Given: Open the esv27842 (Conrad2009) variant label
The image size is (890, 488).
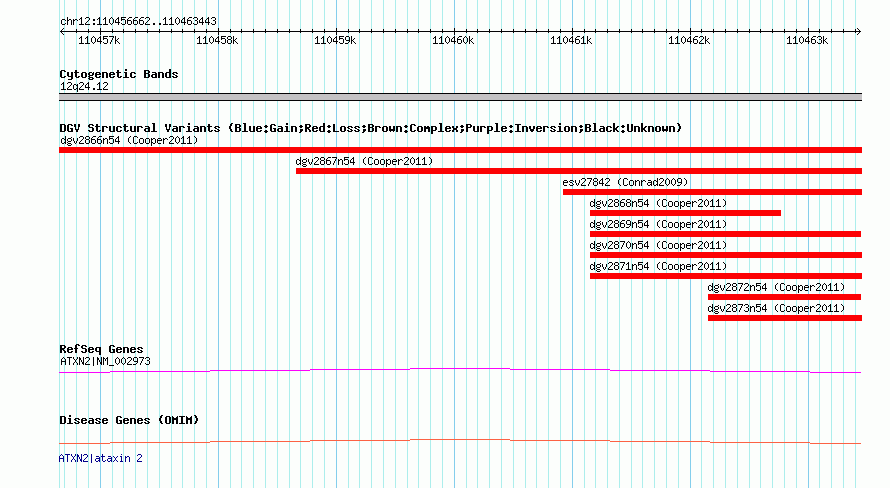Looking at the screenshot, I should click(x=625, y=182).
